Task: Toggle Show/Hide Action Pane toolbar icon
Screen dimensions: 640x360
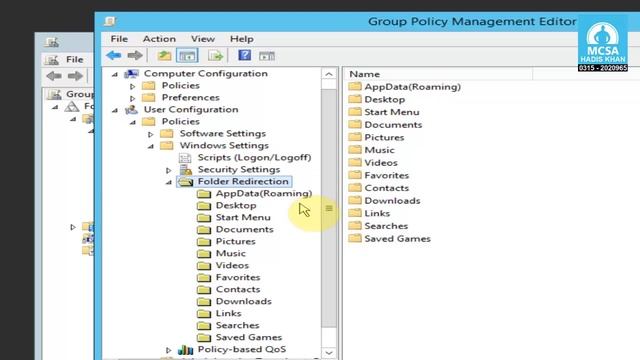Action: click(x=267, y=56)
